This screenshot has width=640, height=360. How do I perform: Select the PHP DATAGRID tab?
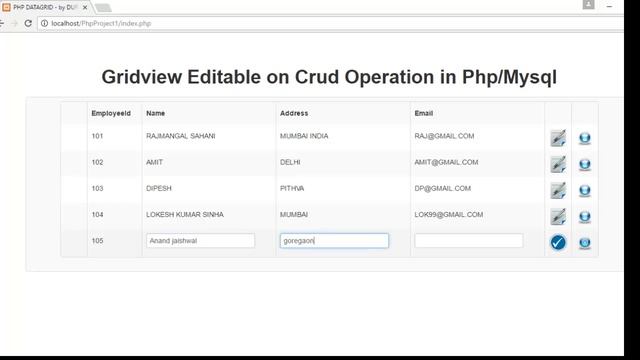pyautogui.click(x=45, y=7)
